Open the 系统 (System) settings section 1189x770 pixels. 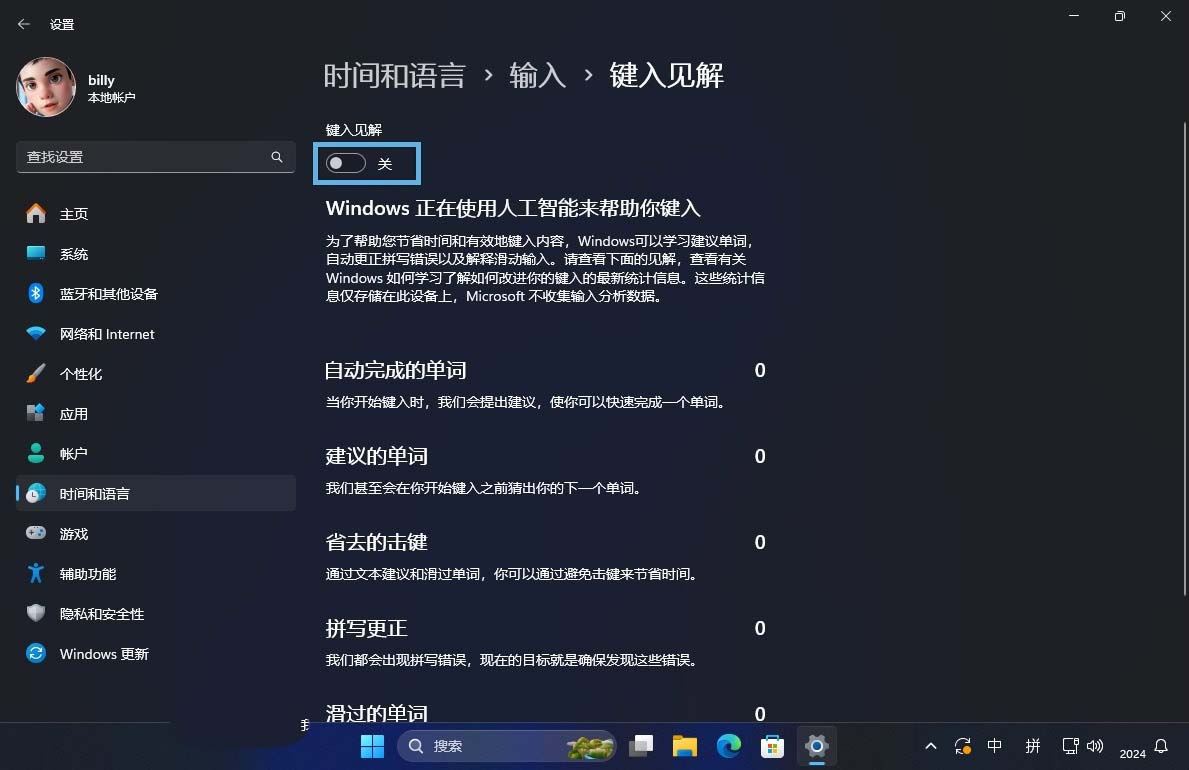(x=74, y=253)
